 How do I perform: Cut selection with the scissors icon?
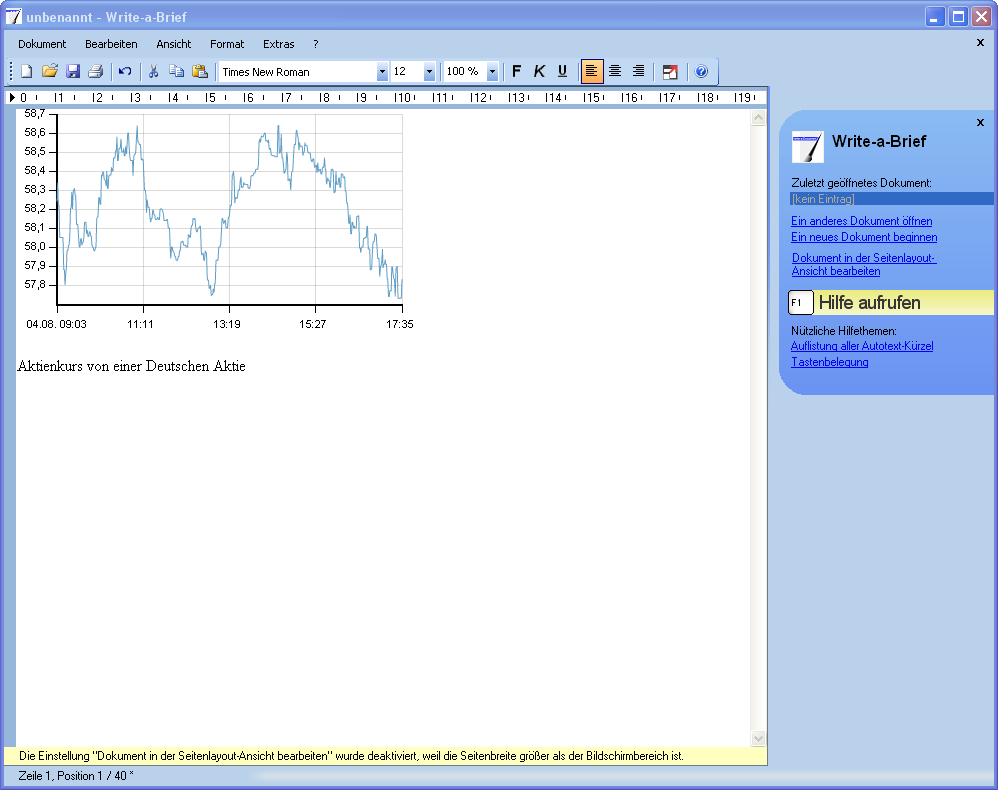tap(154, 71)
